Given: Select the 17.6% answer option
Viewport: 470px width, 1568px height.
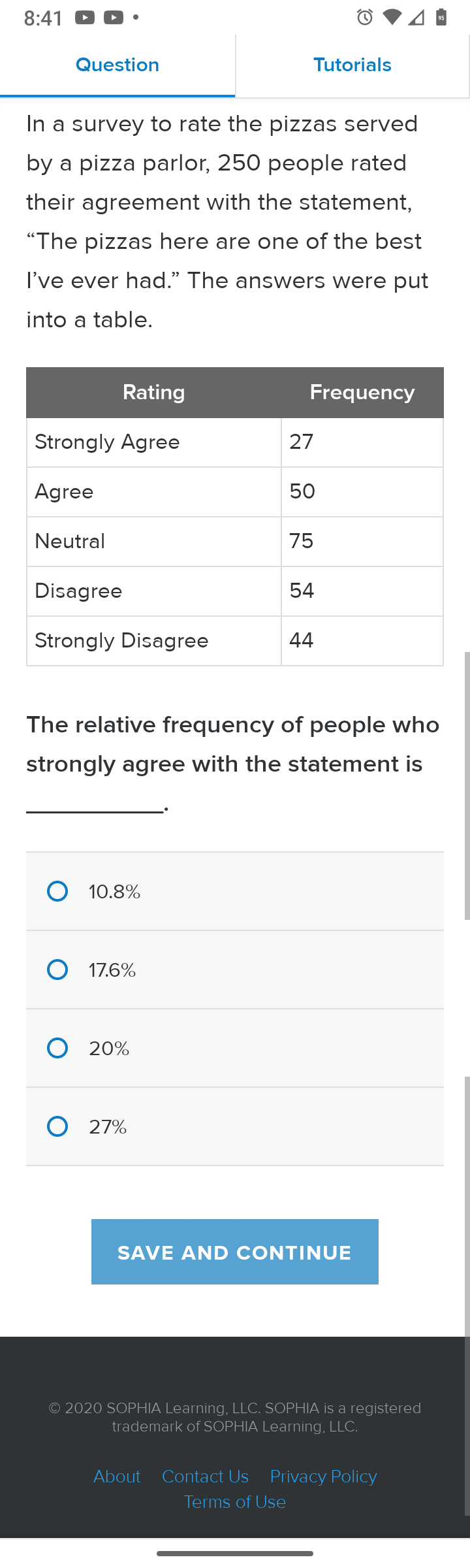Looking at the screenshot, I should click(x=235, y=970).
